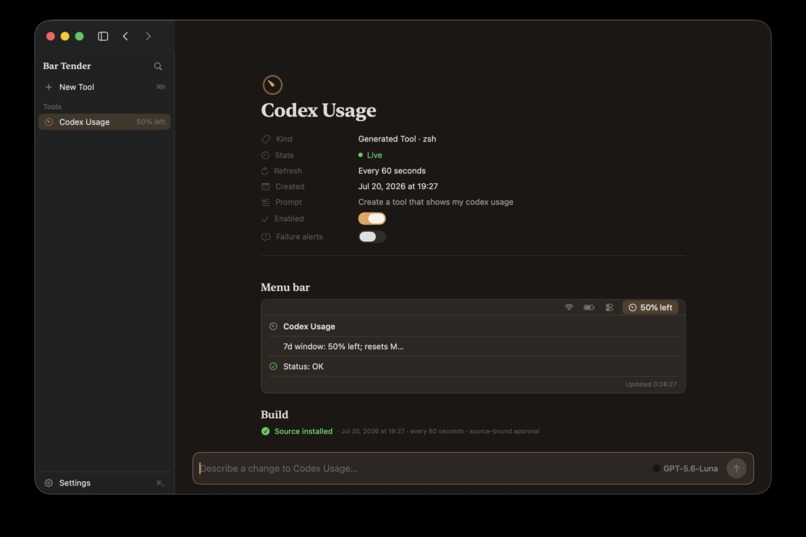Screen dimensions: 806x537
Task: Toggle the sidebar panel icon
Action: (103, 36)
